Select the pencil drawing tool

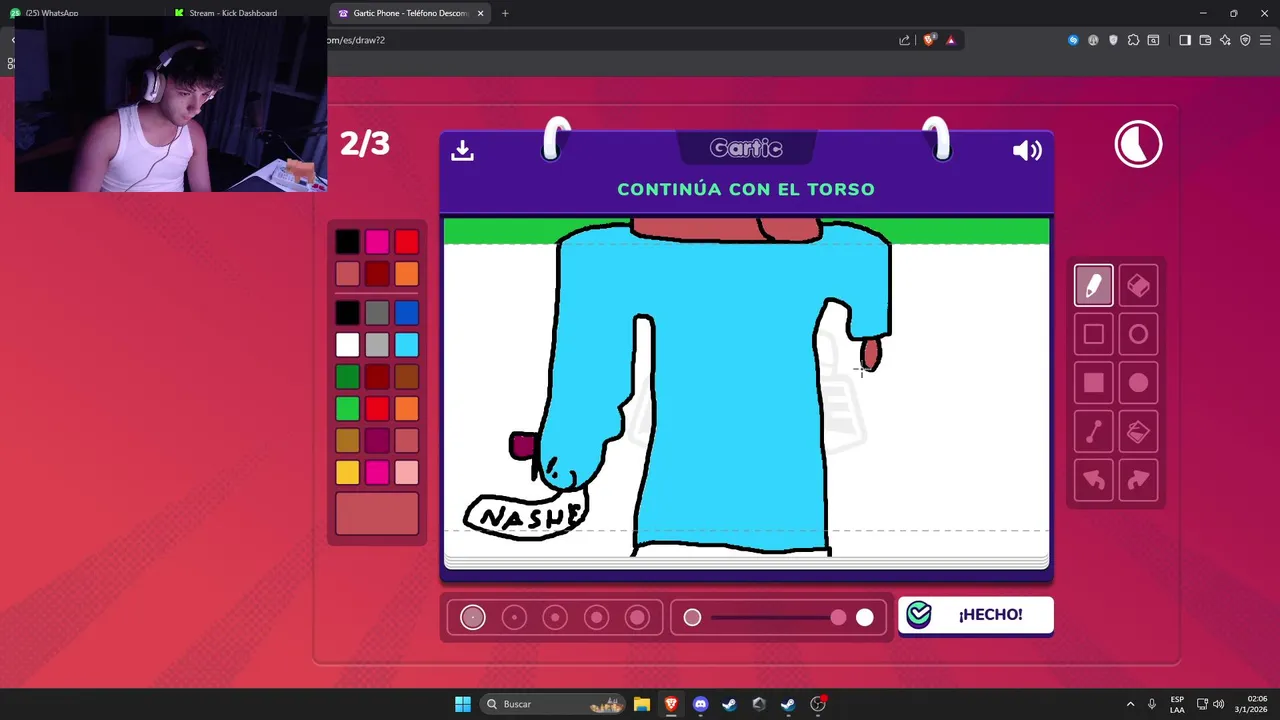[1093, 286]
